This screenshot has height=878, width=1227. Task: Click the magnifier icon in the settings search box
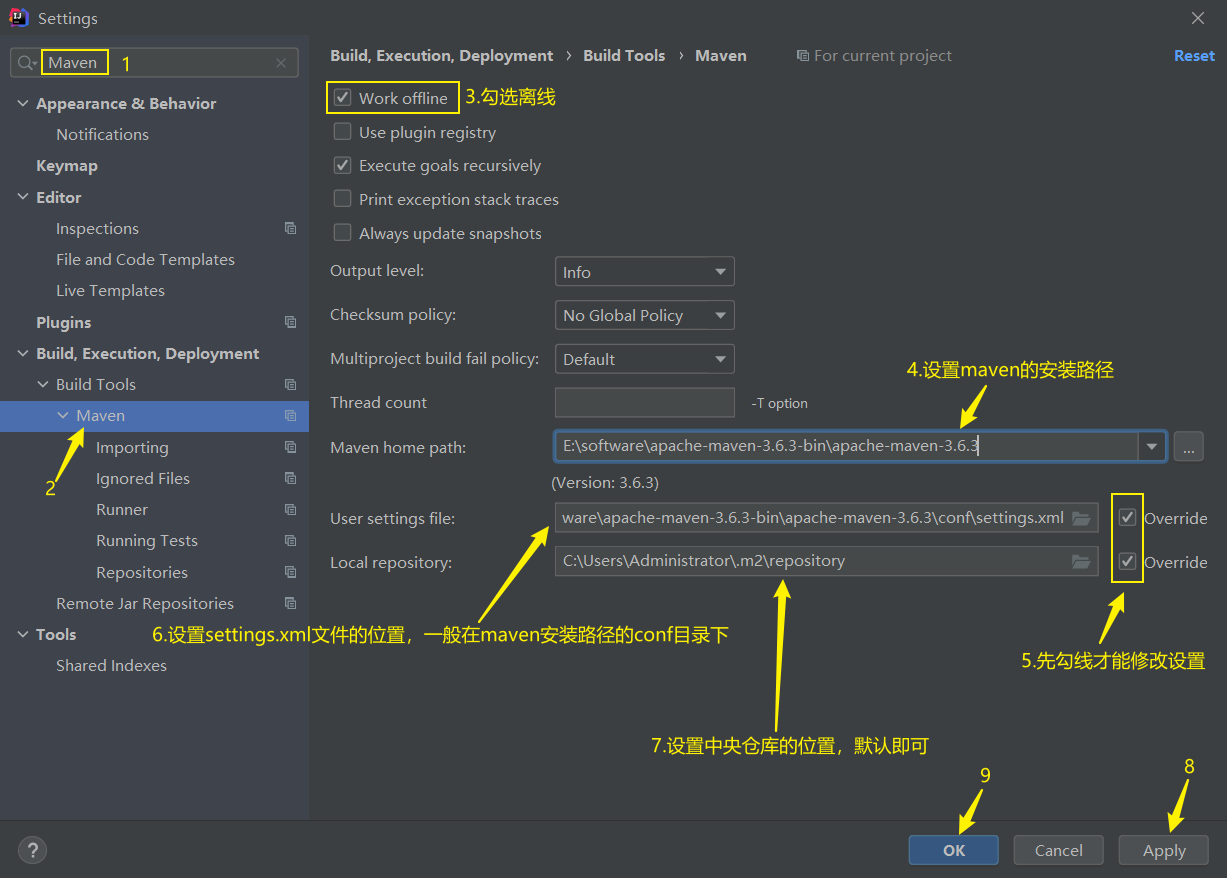[23, 62]
